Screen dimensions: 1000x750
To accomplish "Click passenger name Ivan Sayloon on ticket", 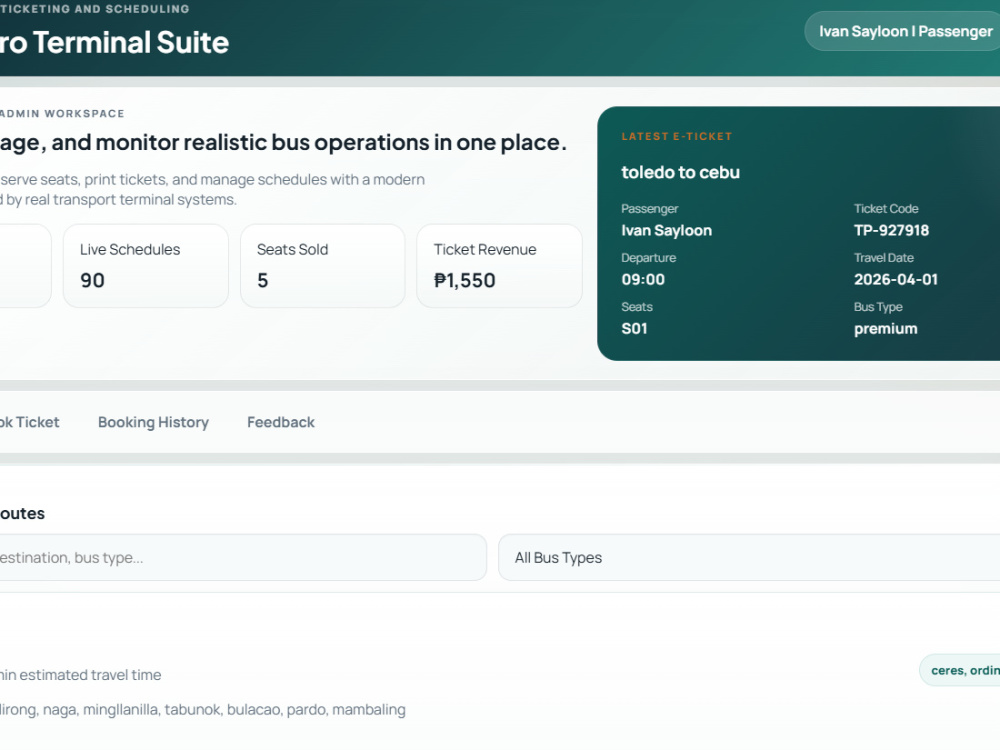I will pos(666,230).
